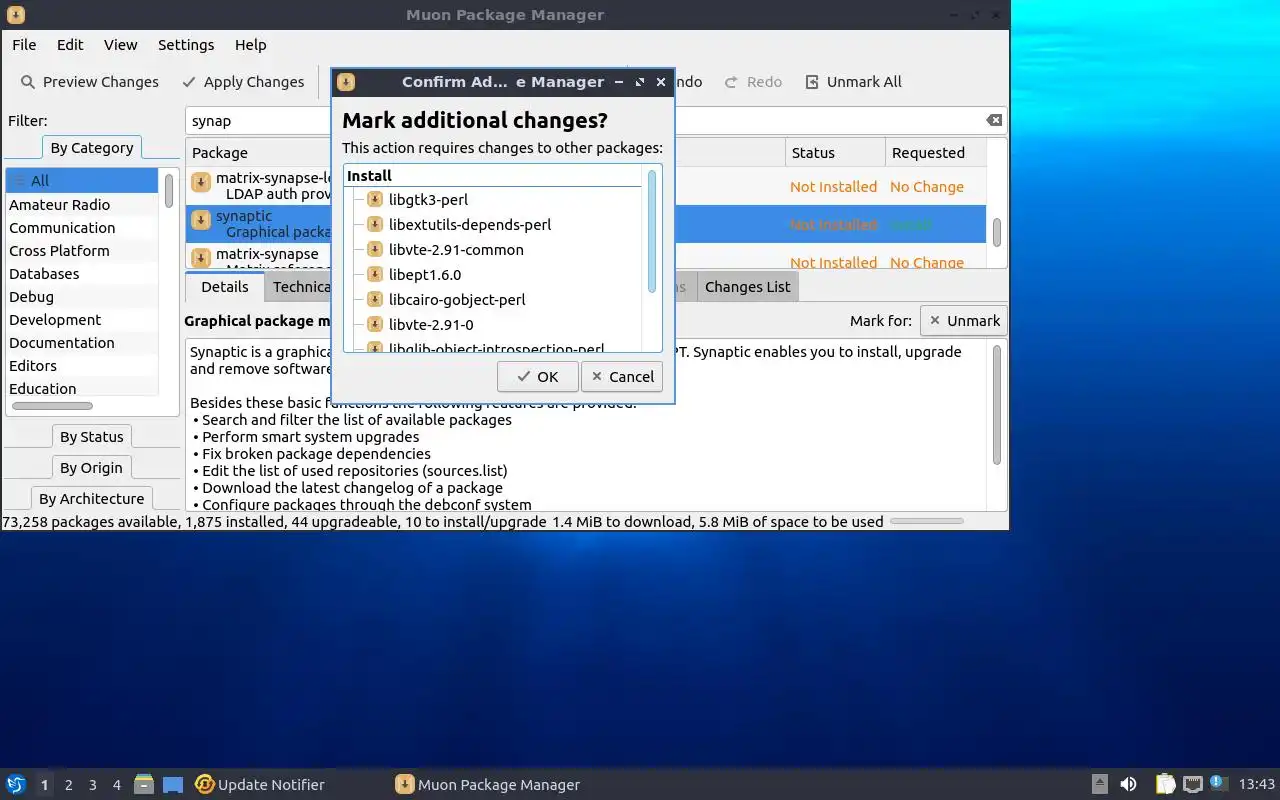Switch to virtual desktop 2
Image resolution: width=1280 pixels, height=800 pixels.
click(68, 785)
